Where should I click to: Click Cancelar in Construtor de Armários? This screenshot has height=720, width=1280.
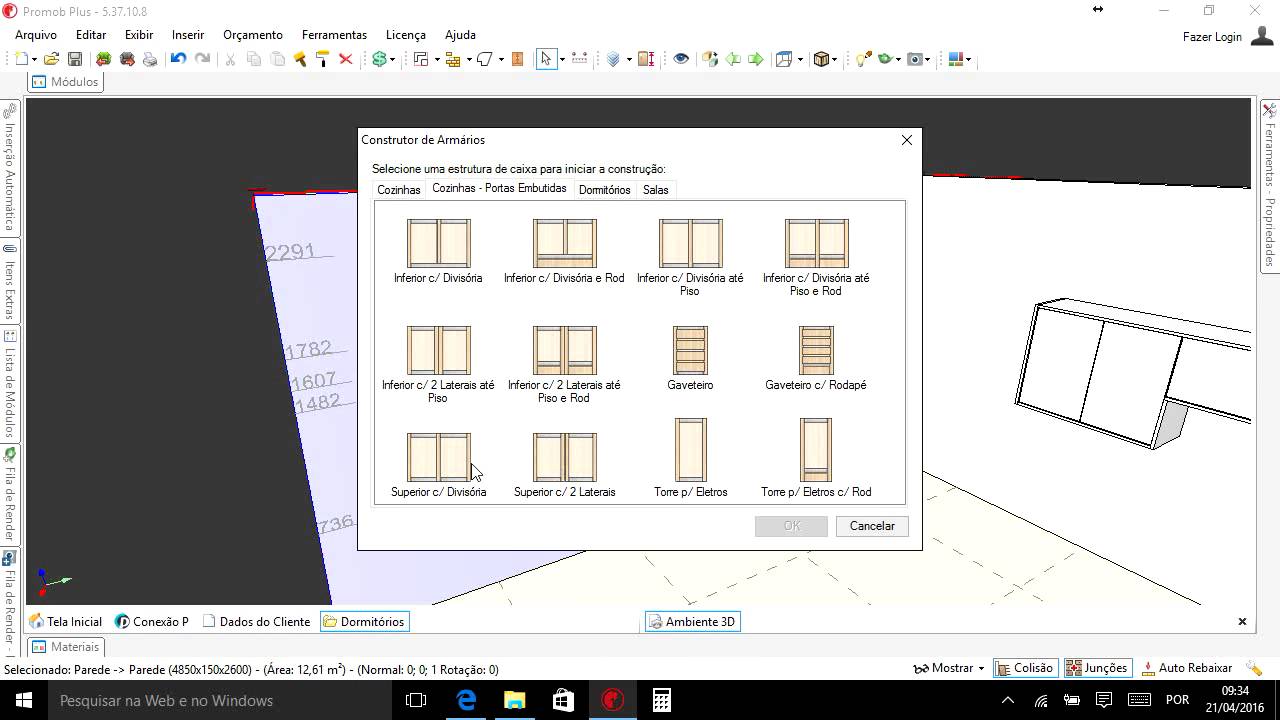click(872, 526)
